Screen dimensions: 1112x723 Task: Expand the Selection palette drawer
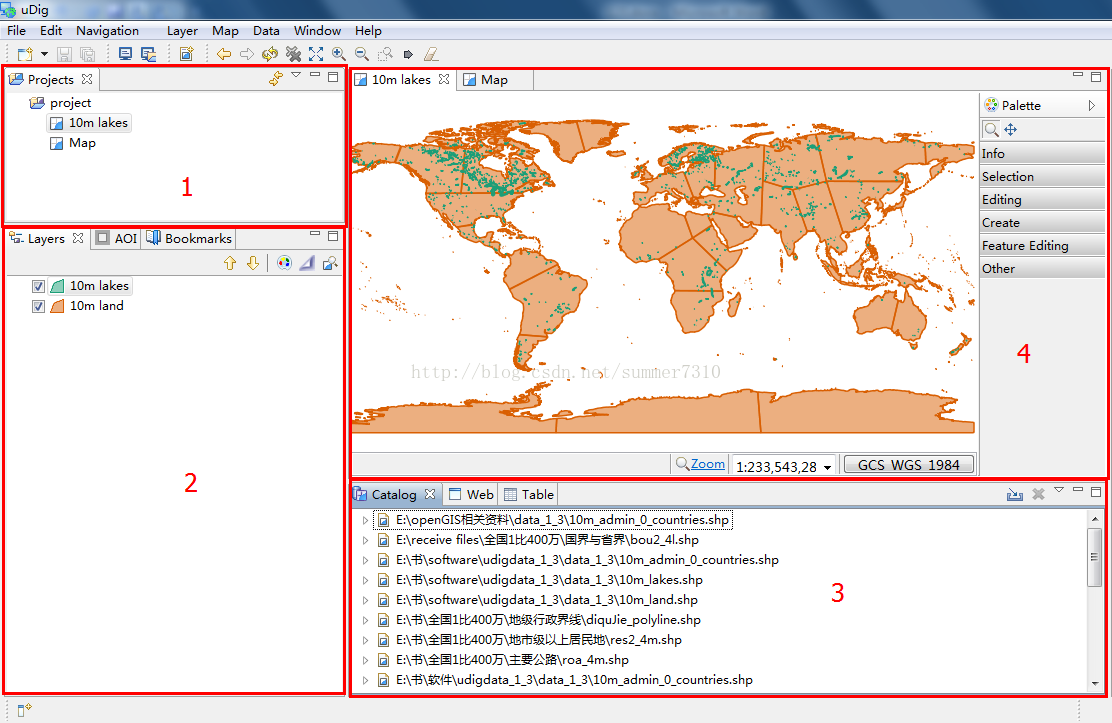1042,176
